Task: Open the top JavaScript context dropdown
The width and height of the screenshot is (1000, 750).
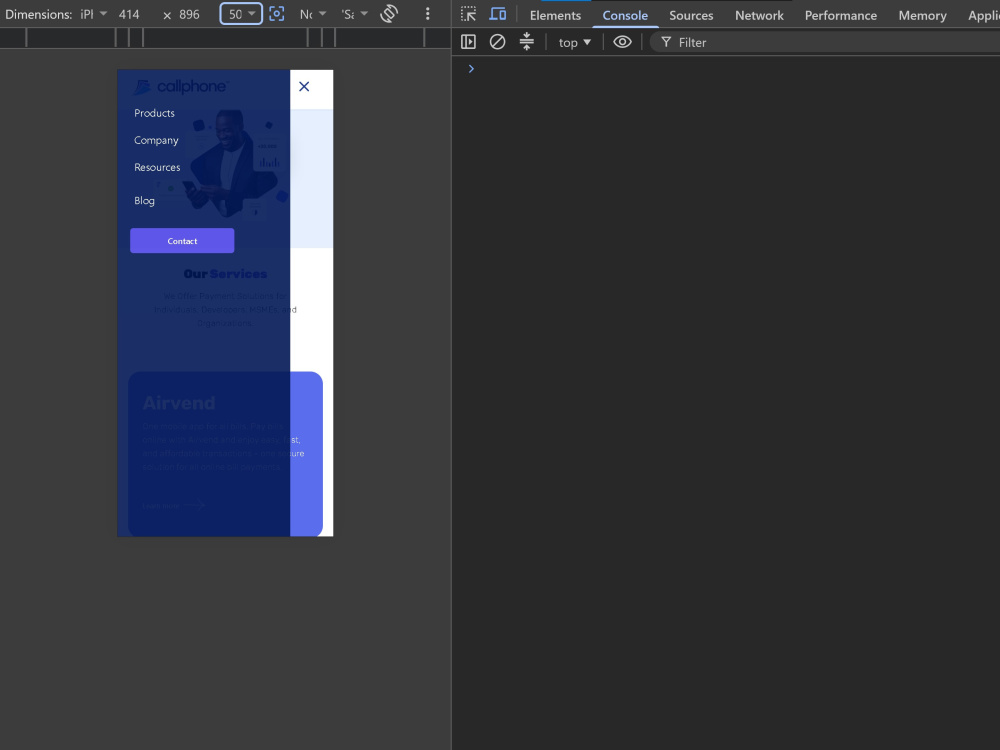Action: (x=575, y=42)
